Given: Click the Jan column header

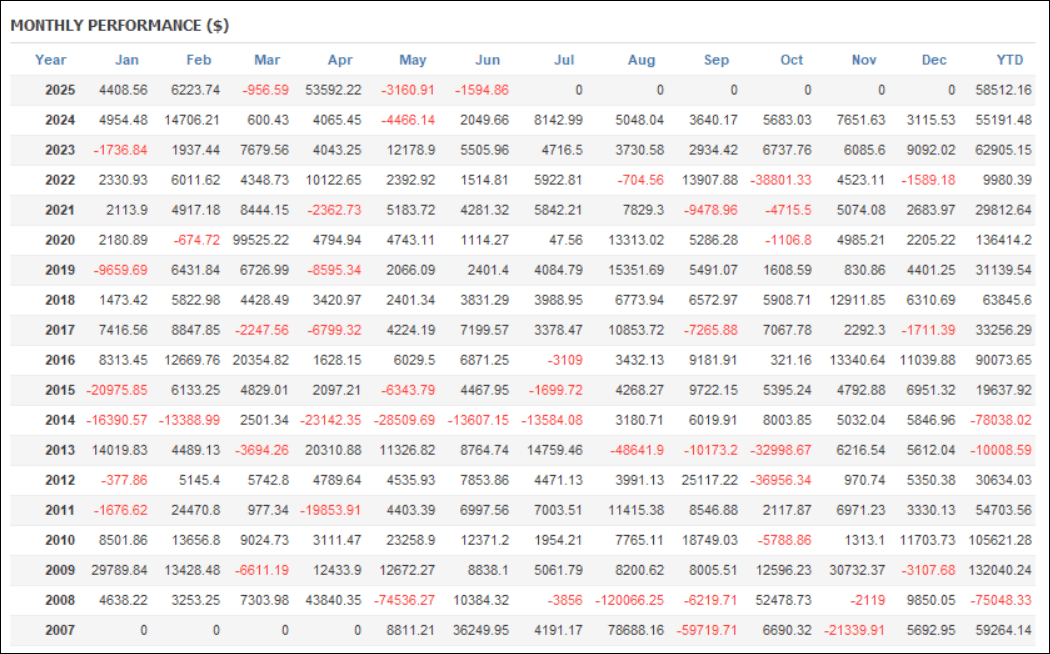Looking at the screenshot, I should tap(127, 60).
